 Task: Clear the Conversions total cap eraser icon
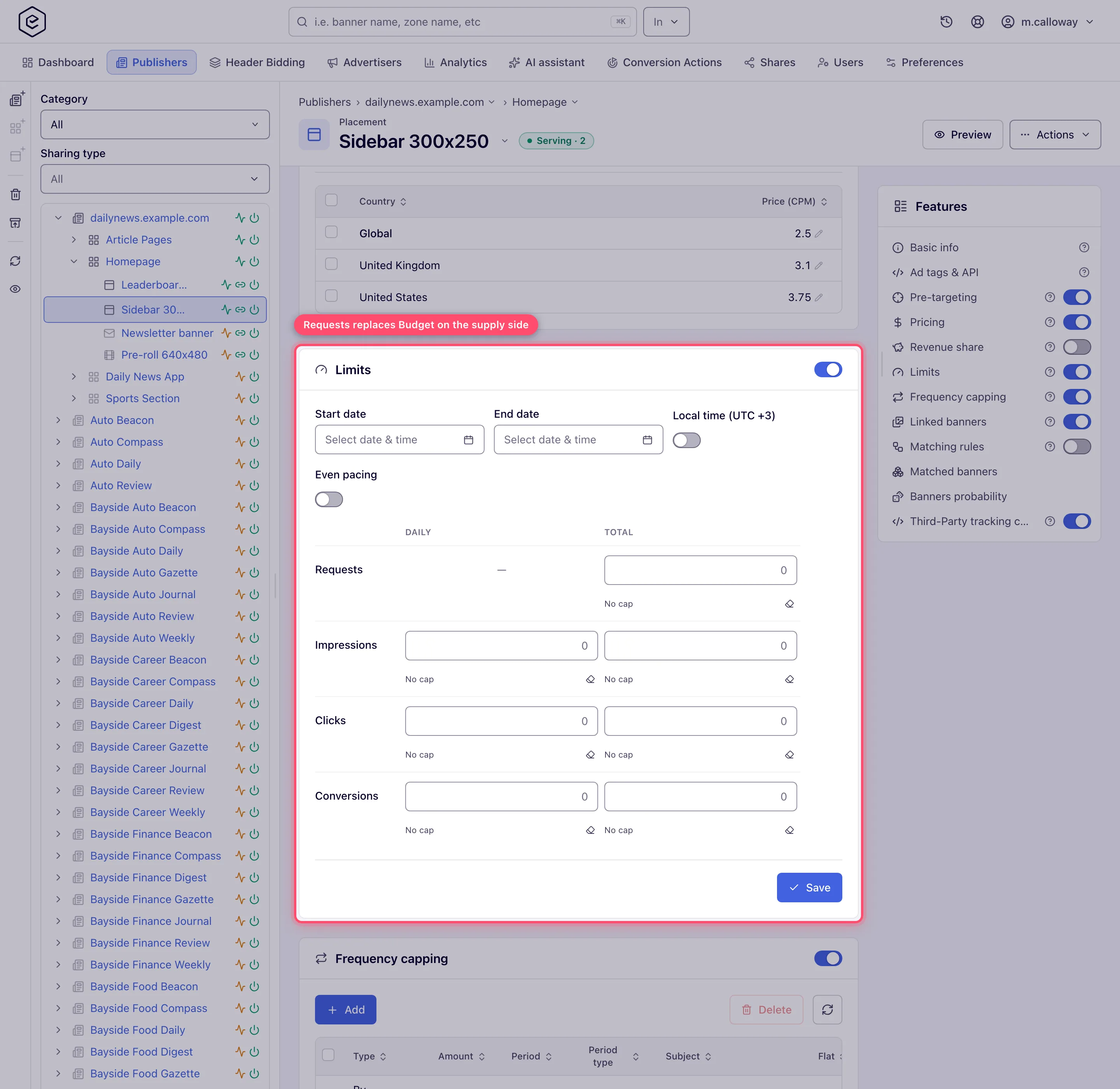pos(789,830)
